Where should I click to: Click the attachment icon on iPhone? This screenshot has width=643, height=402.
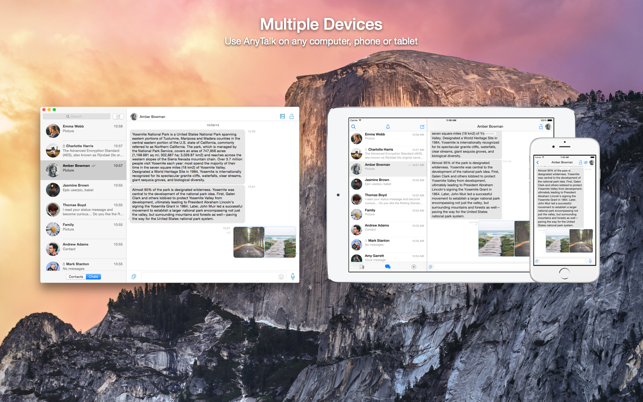click(x=537, y=261)
